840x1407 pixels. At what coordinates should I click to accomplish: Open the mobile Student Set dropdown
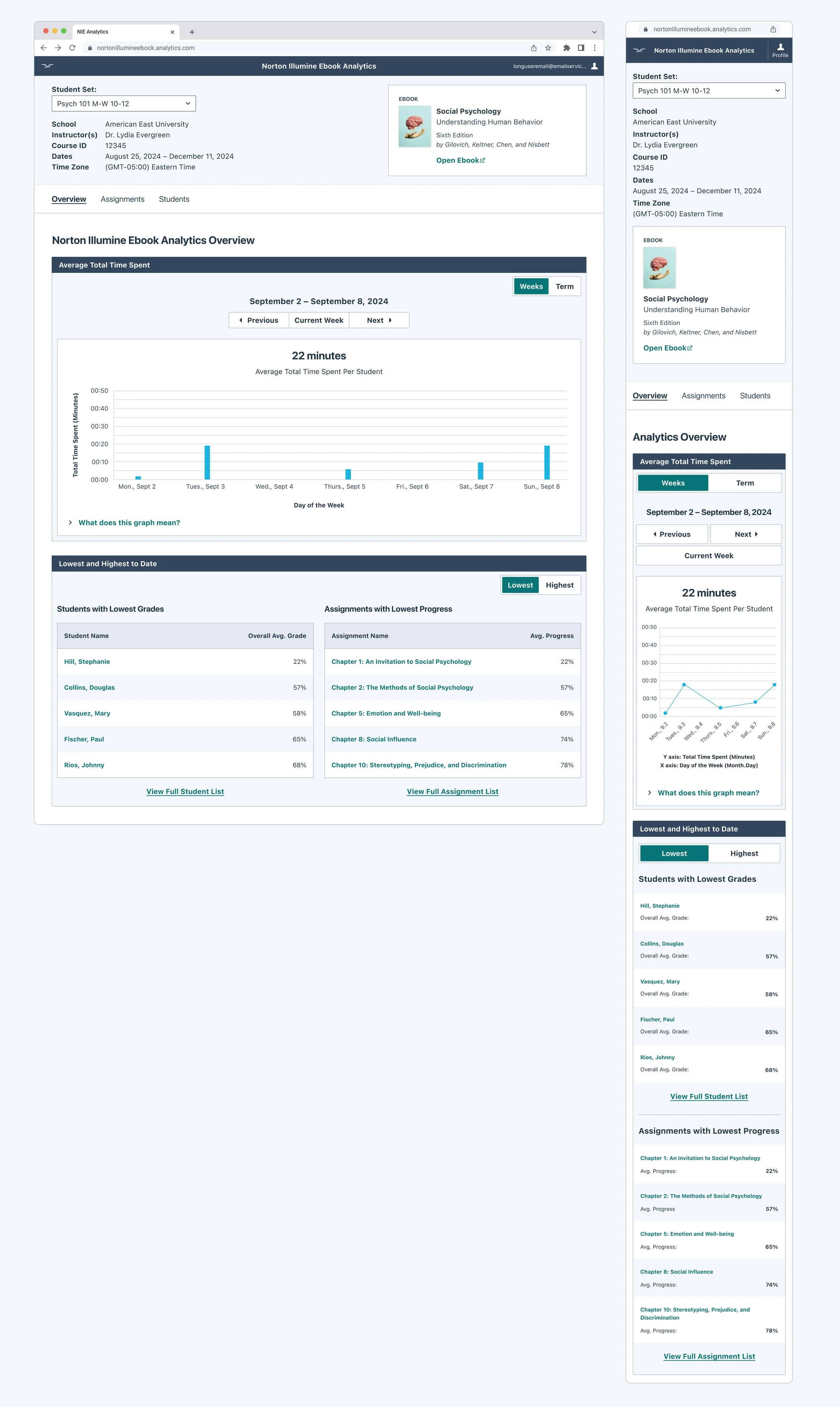tap(709, 91)
